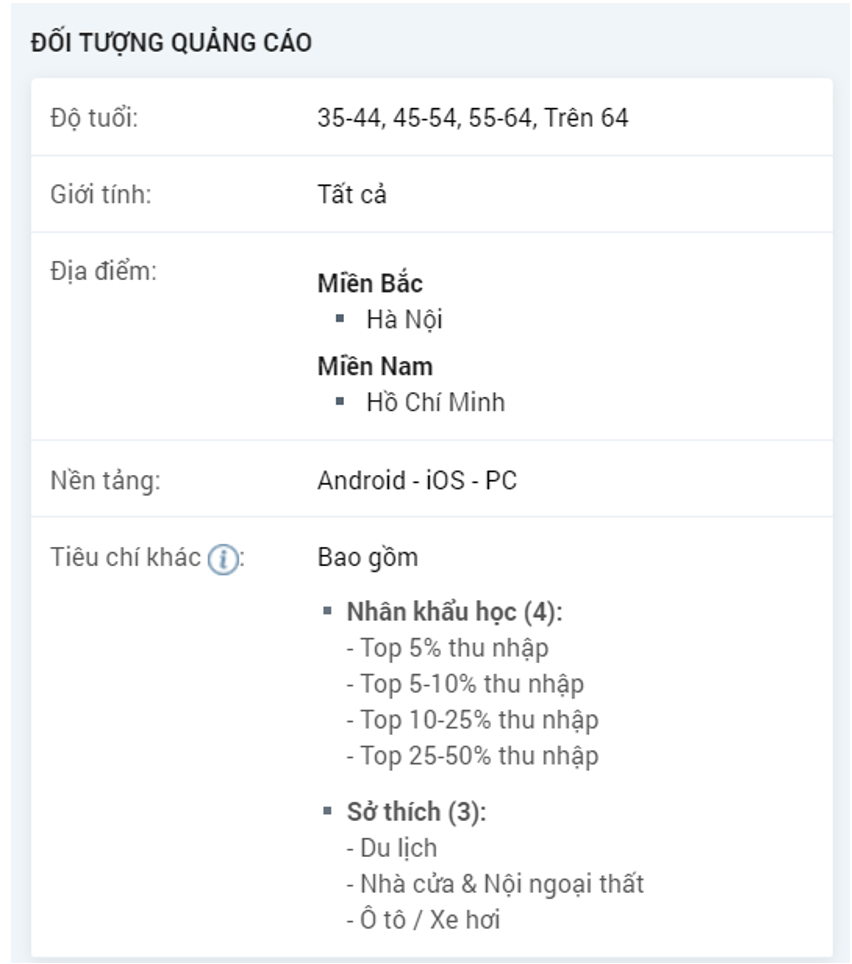Select the Android - iOS - PC value
852x964 pixels.
tap(417, 480)
